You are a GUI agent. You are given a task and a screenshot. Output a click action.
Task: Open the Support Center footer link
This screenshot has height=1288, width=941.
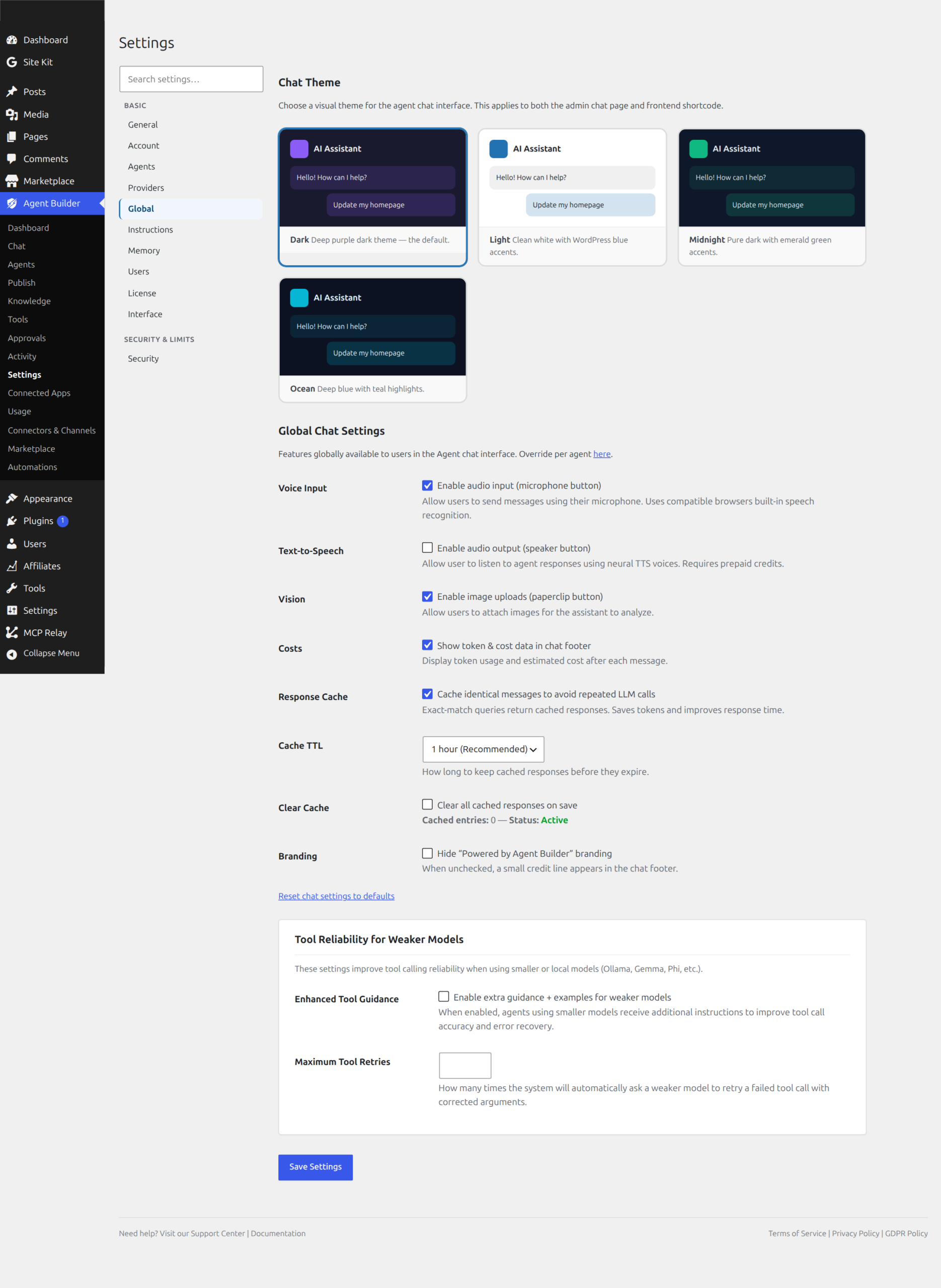[217, 1233]
